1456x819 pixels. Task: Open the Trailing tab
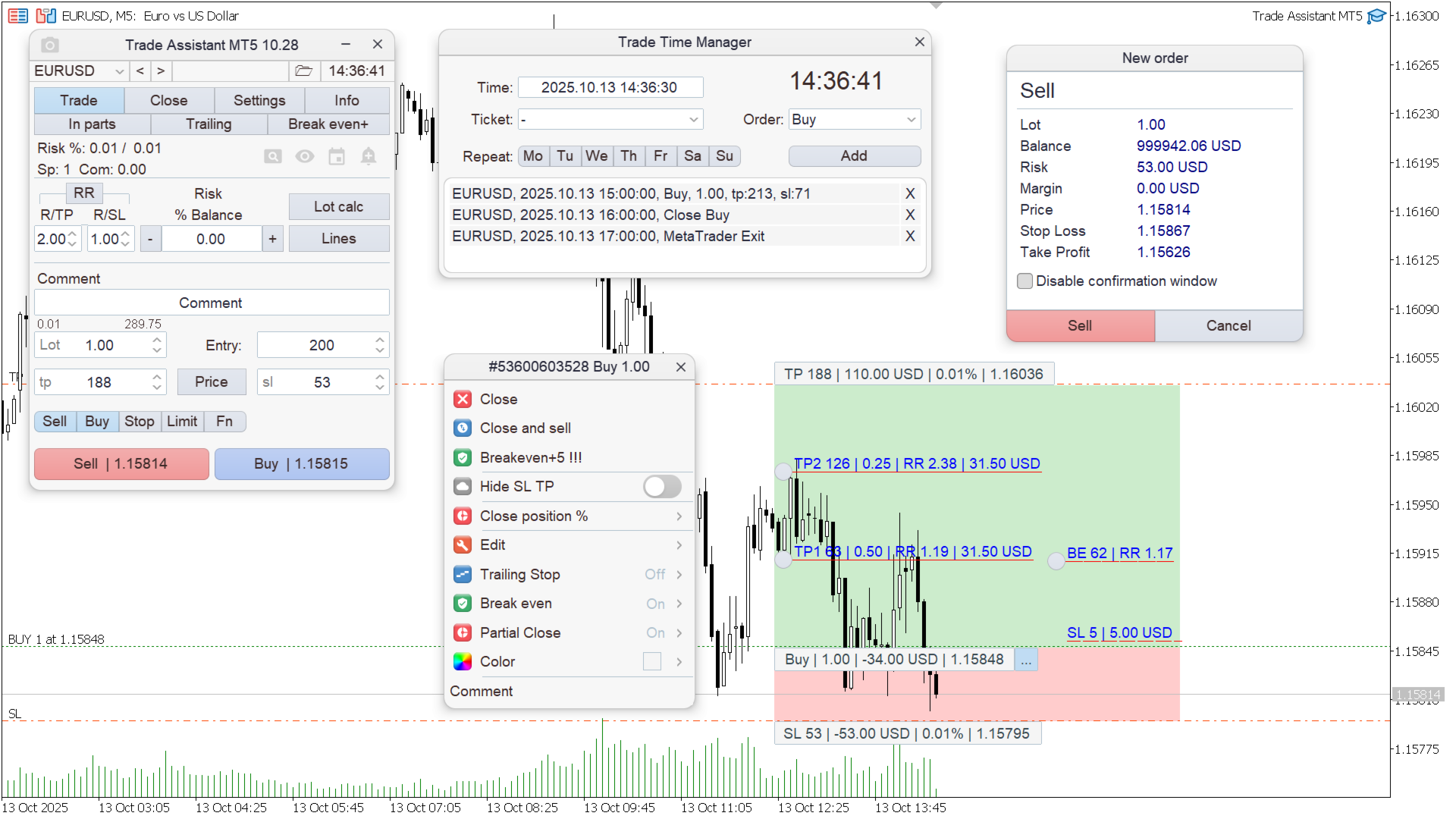point(209,124)
